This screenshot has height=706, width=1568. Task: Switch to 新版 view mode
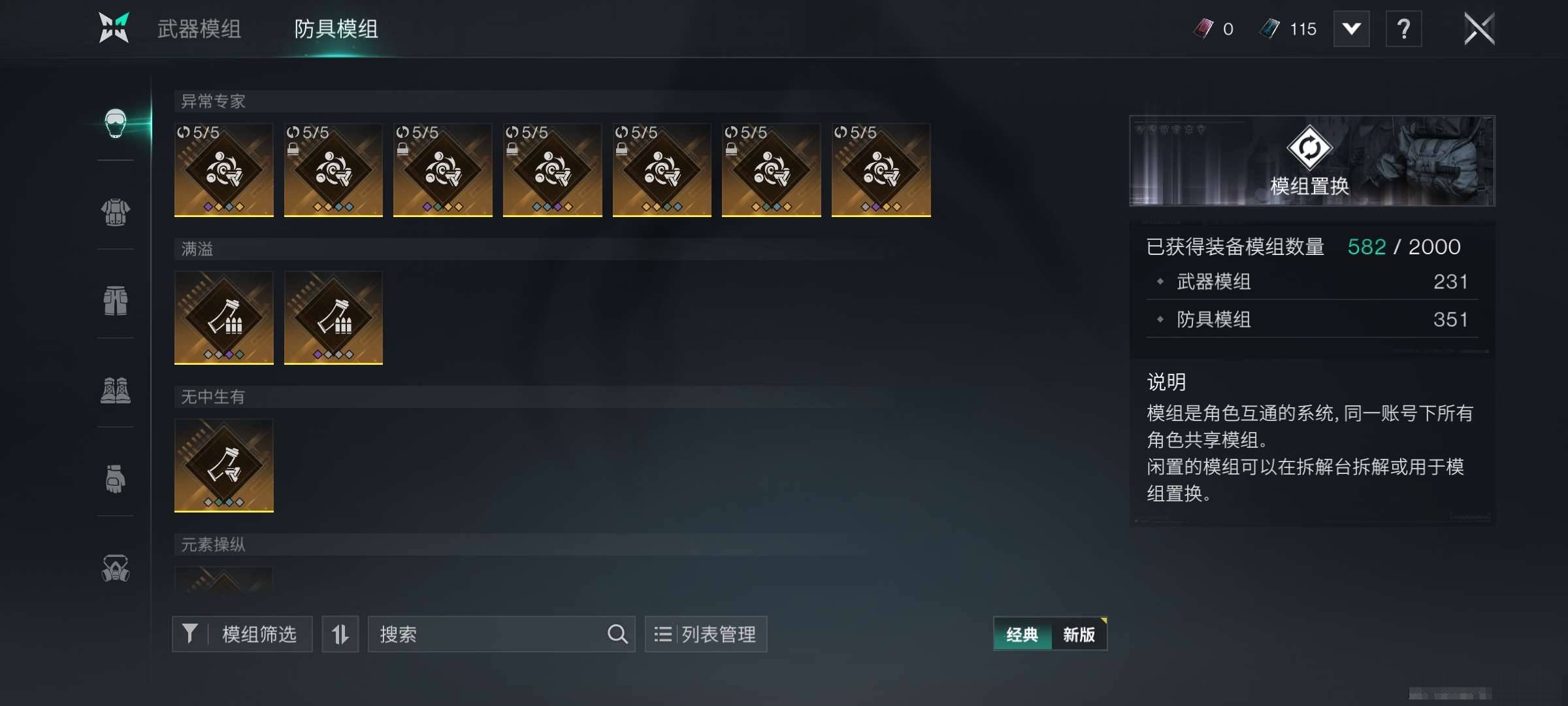[x=1079, y=634]
